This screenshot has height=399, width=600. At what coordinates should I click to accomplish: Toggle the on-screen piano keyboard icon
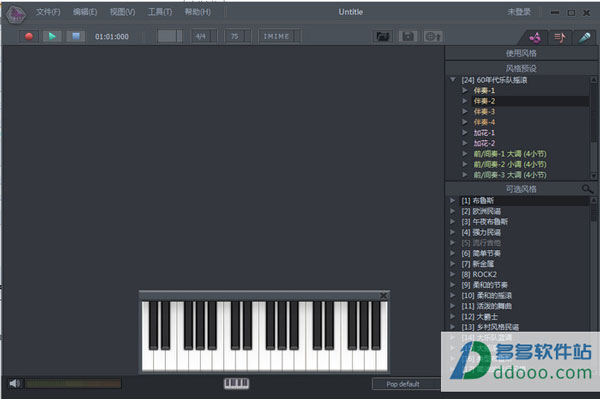point(236,383)
